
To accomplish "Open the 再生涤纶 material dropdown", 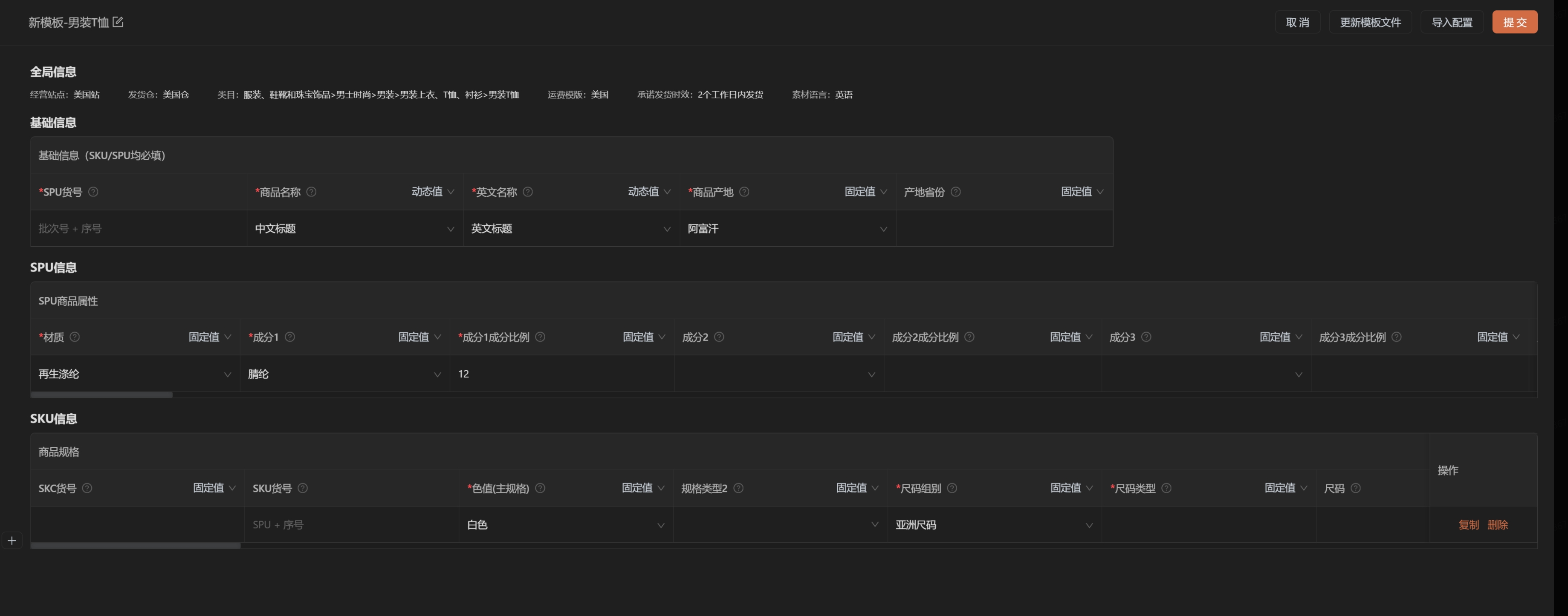I will [135, 374].
